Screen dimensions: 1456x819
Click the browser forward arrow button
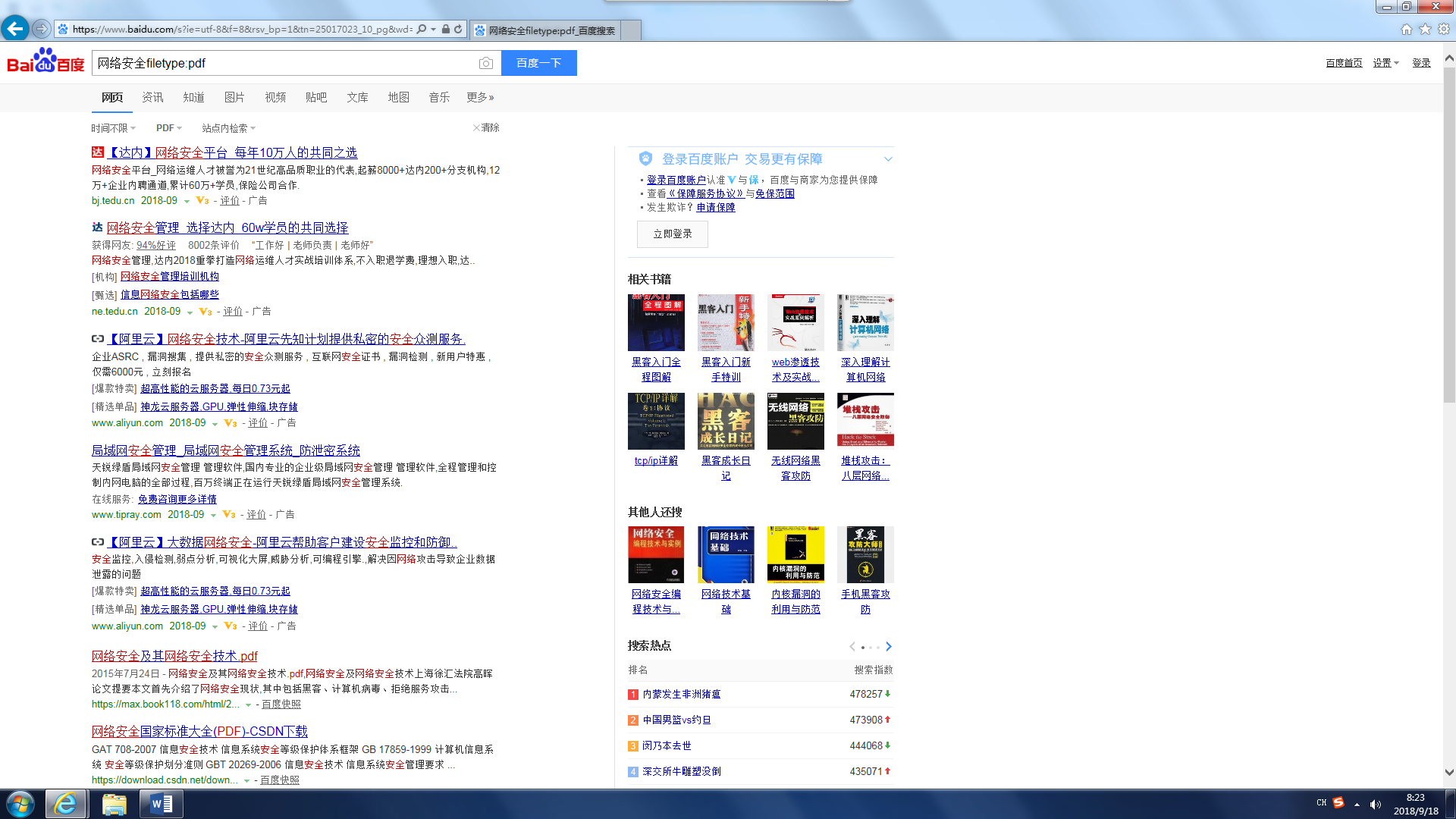click(x=42, y=29)
